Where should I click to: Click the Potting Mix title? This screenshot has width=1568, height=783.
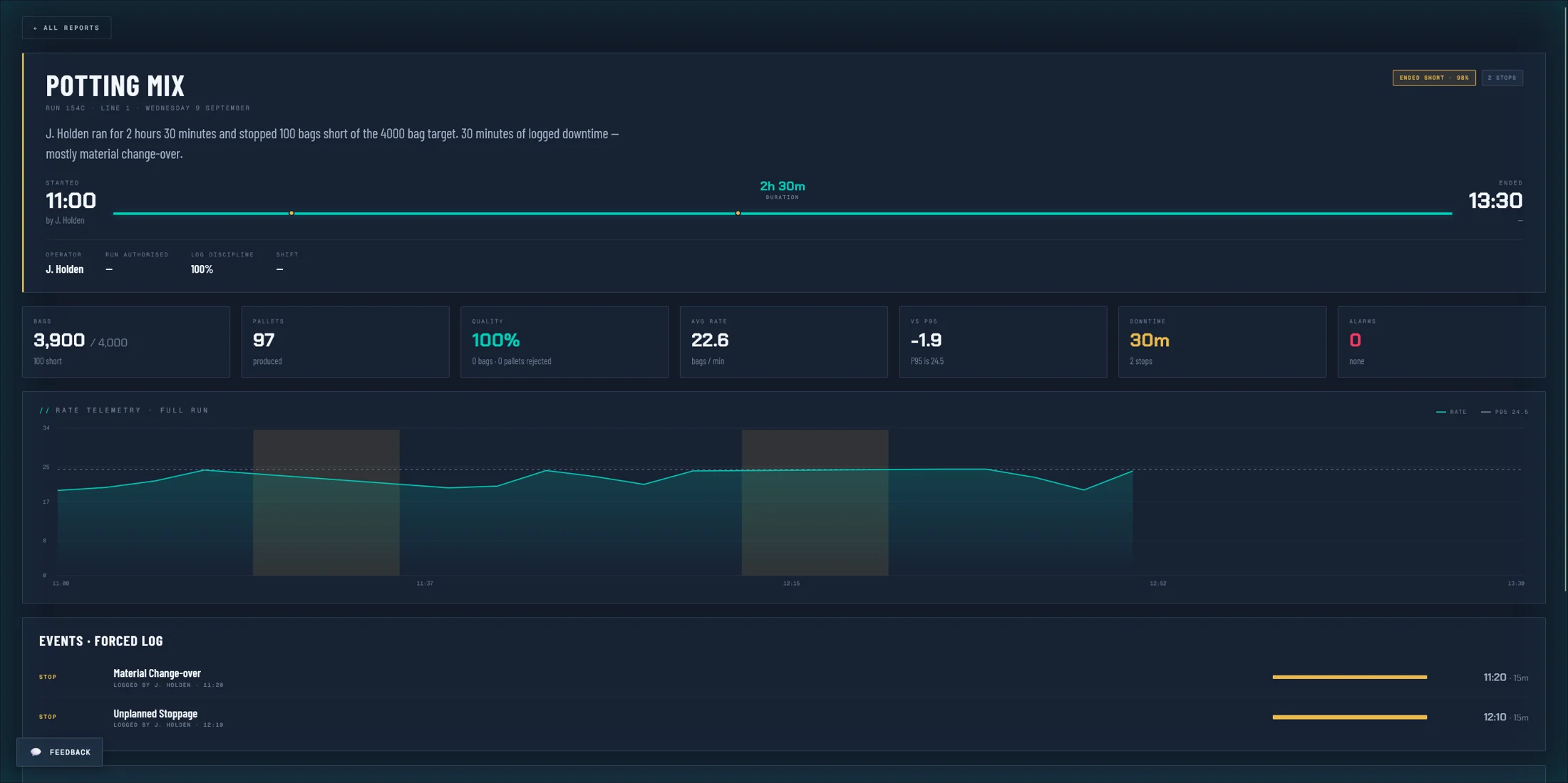click(115, 85)
